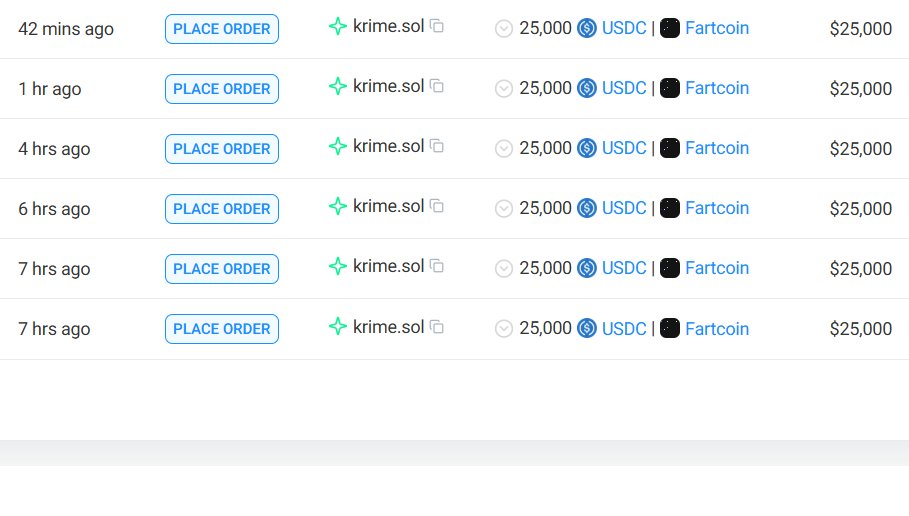
Task: Click PLACE ORDER in 6 hrs ago row
Action: (222, 209)
